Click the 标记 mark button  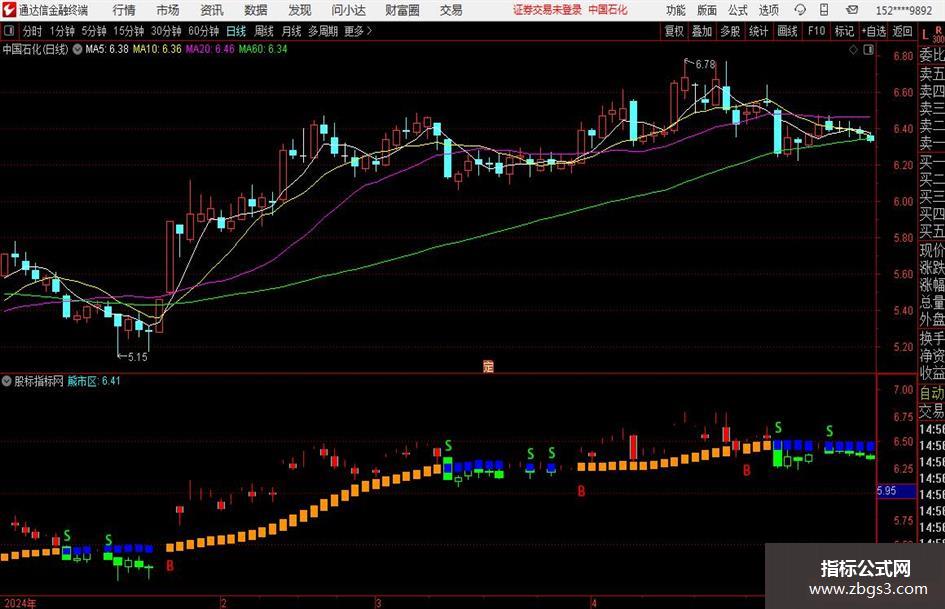(844, 31)
